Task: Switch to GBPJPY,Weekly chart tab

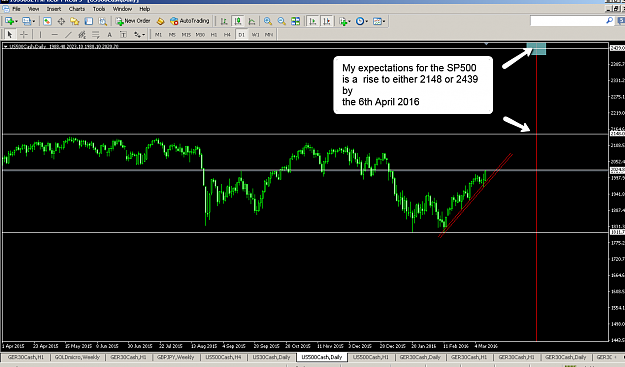Action: pyautogui.click(x=175, y=357)
